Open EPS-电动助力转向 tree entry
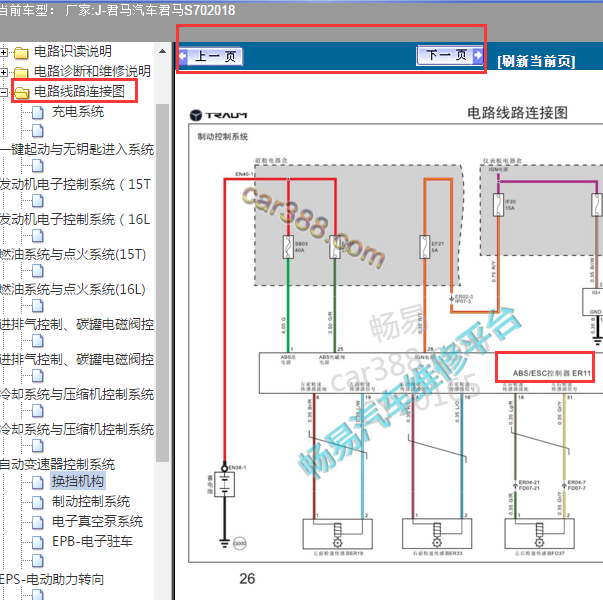603x600 pixels. point(52,579)
